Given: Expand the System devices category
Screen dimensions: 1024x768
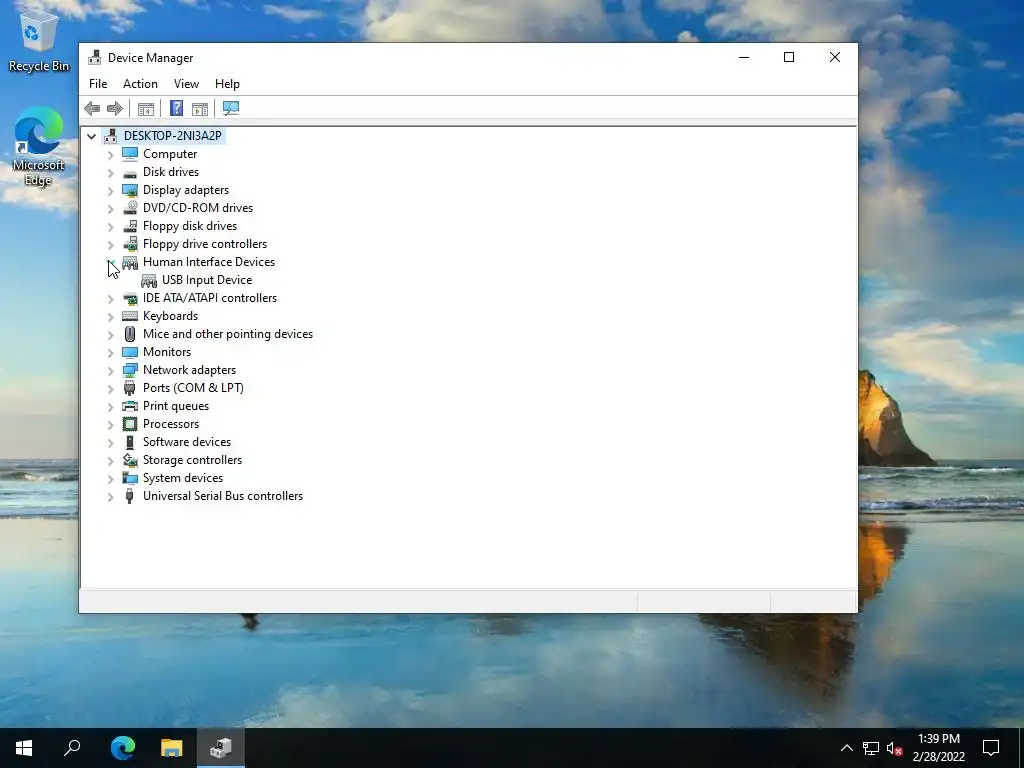Looking at the screenshot, I should [x=110, y=479].
